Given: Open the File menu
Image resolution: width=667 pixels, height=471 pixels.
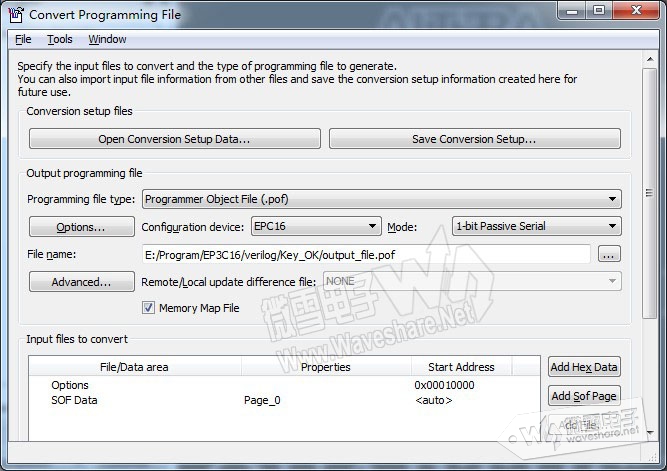Looking at the screenshot, I should [x=23, y=39].
